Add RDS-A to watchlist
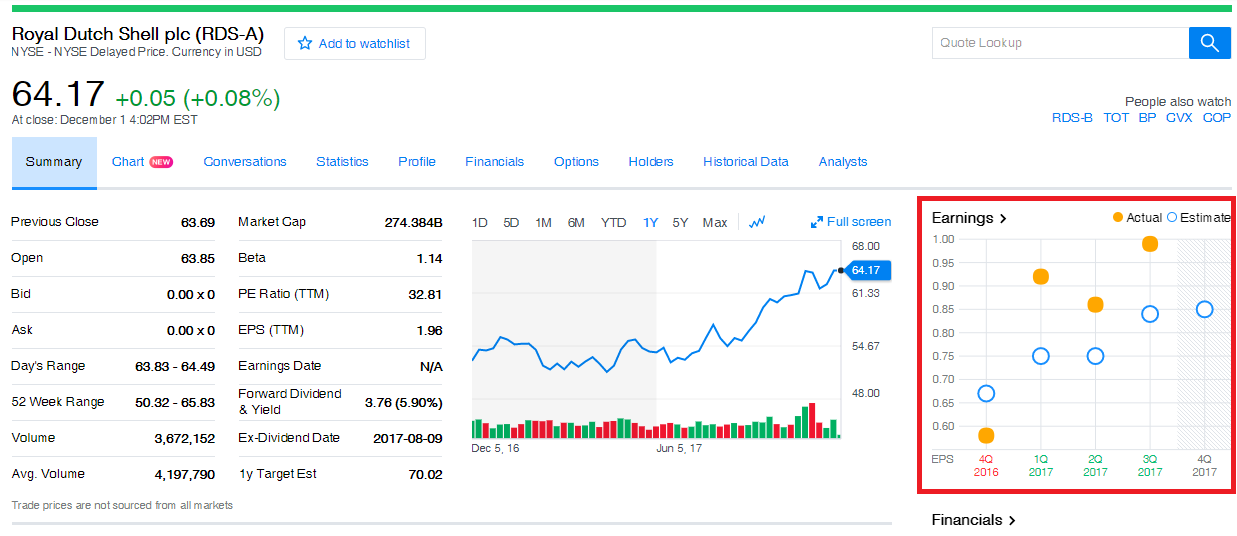Image resolution: width=1237 pixels, height=536 pixels. [x=355, y=44]
